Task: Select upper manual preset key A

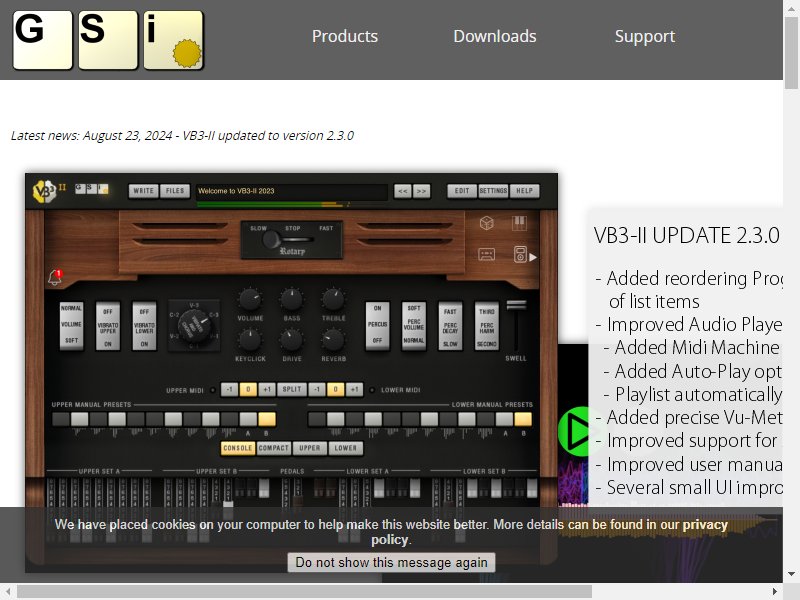Action: [248, 419]
